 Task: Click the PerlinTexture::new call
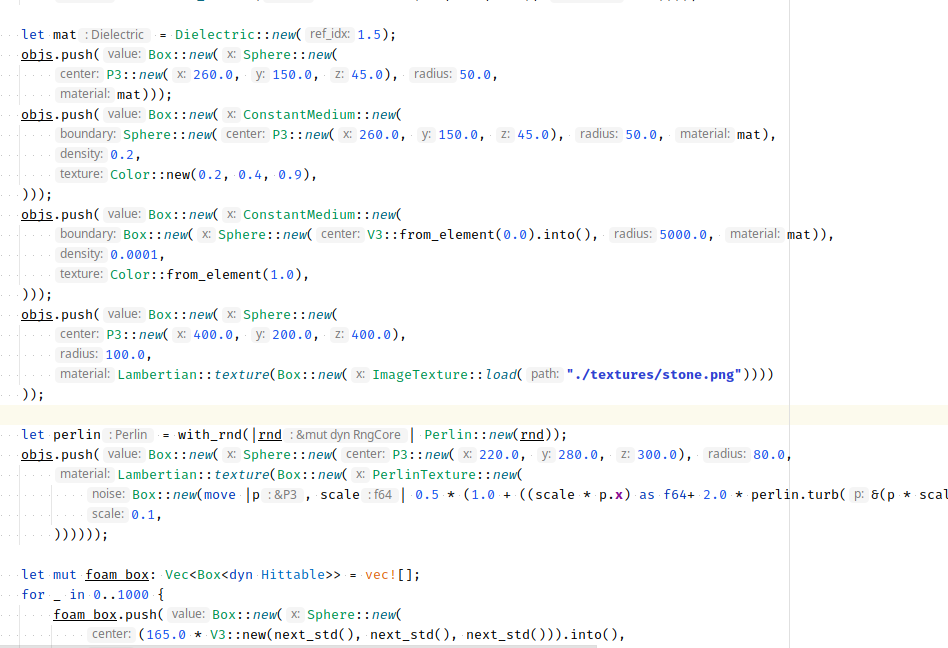[x=445, y=475]
